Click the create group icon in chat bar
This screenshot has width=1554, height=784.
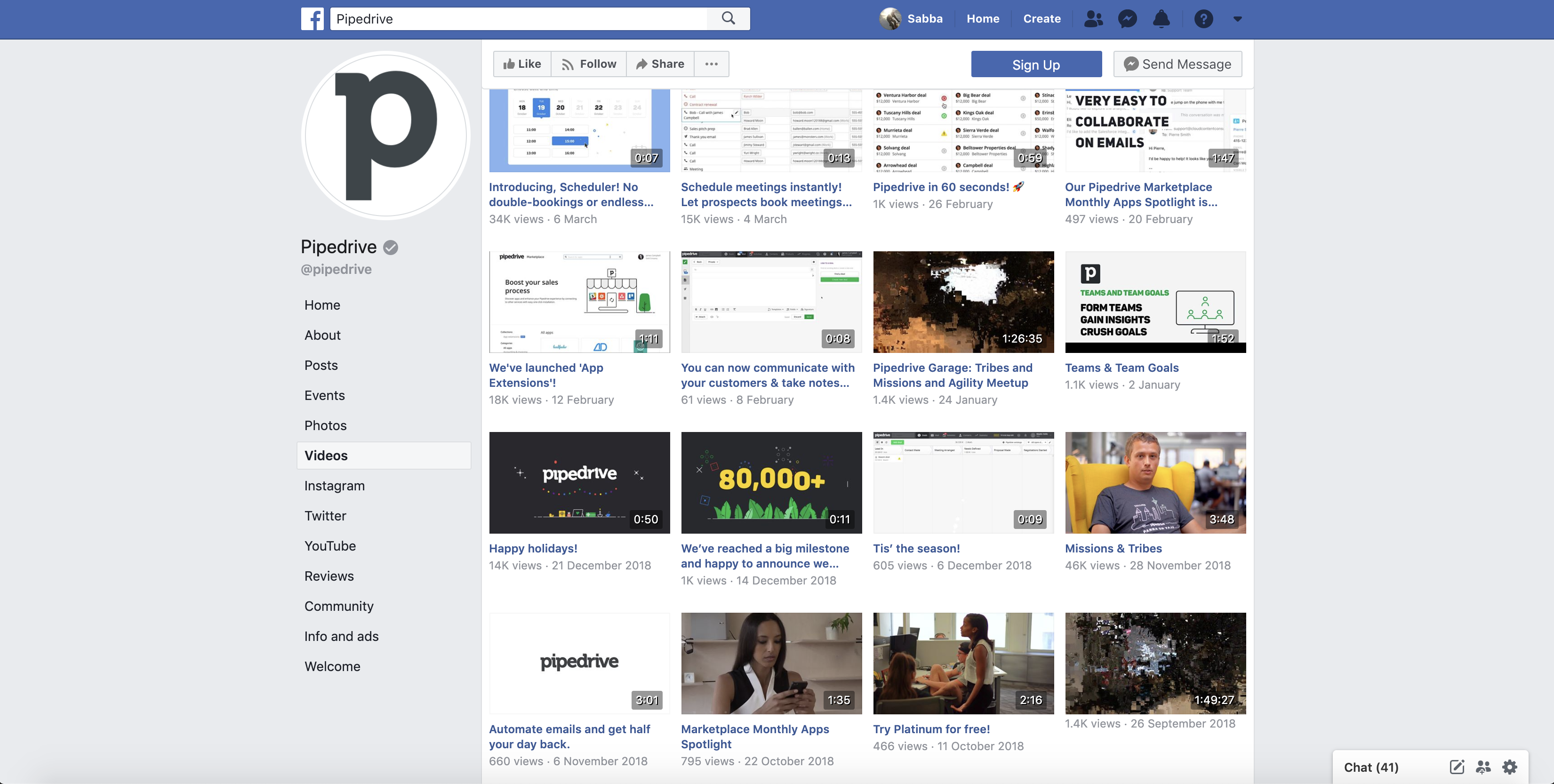coord(1483,767)
